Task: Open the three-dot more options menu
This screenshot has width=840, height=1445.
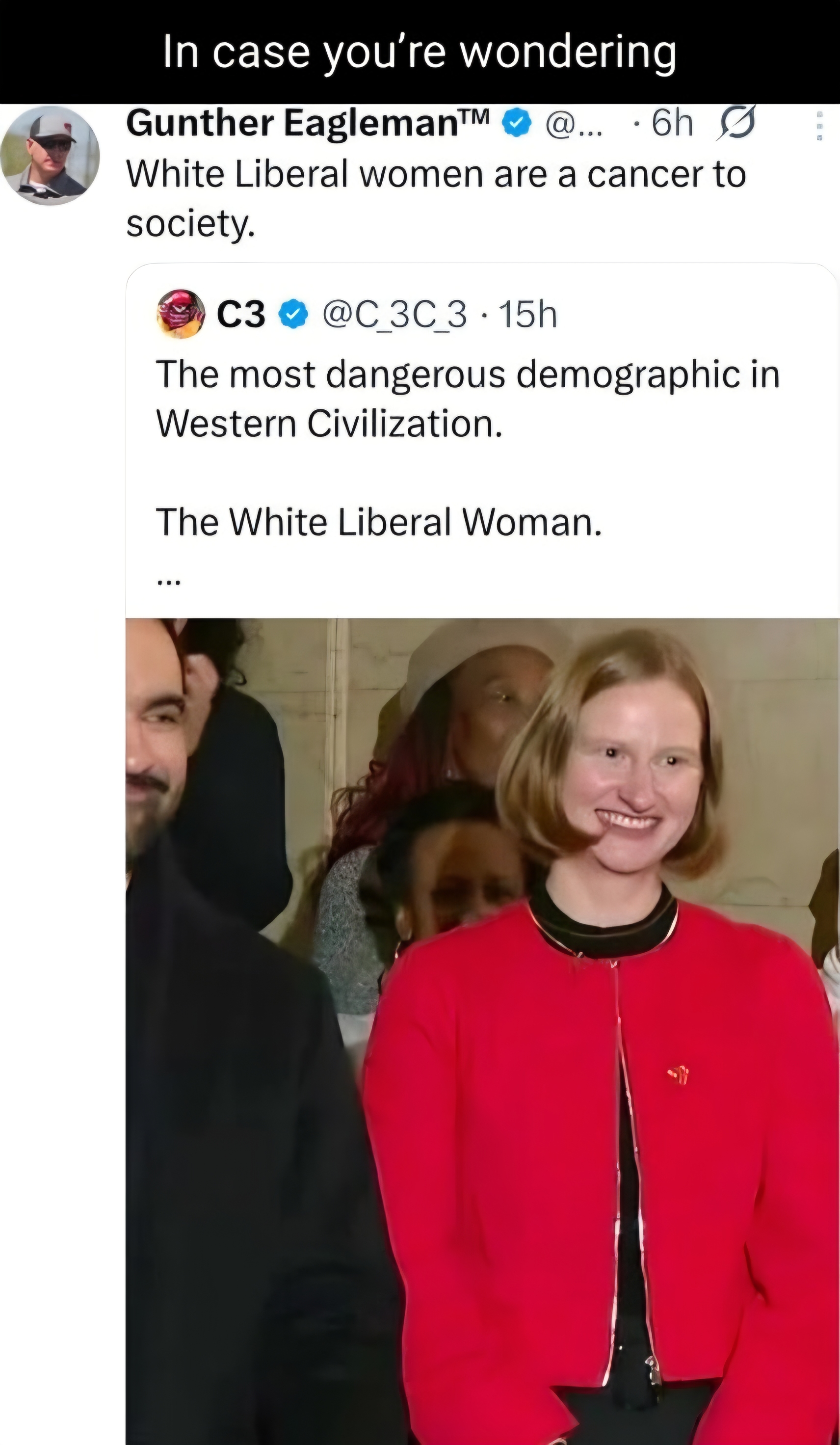Action: pyautogui.click(x=820, y=125)
